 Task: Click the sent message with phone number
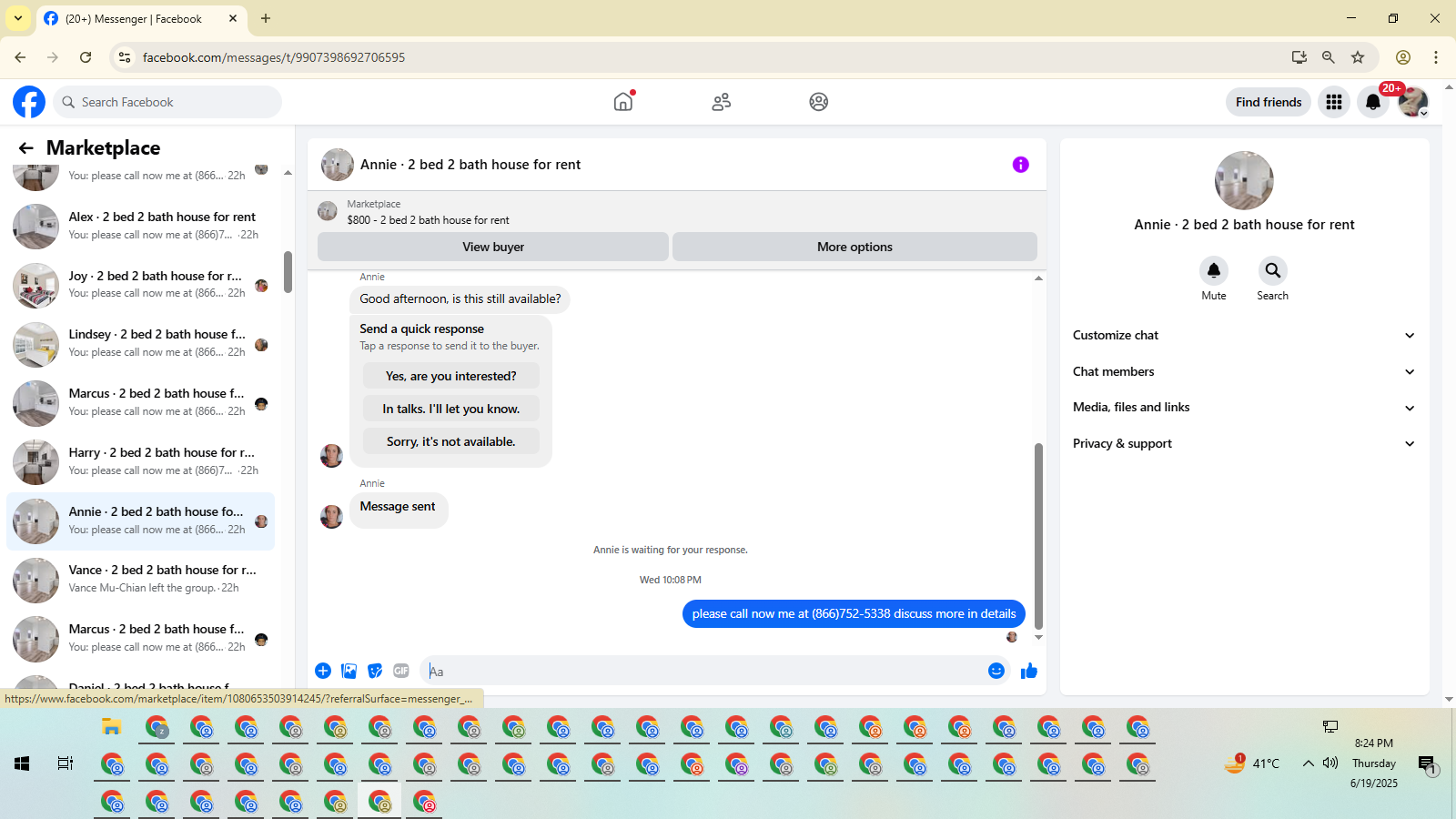click(x=854, y=614)
